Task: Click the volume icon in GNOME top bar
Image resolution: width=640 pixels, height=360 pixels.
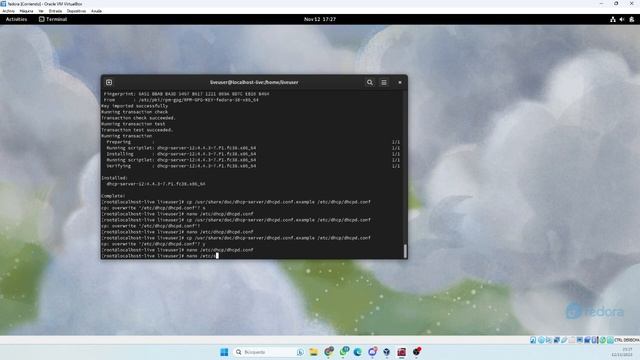Action: pos(622,19)
